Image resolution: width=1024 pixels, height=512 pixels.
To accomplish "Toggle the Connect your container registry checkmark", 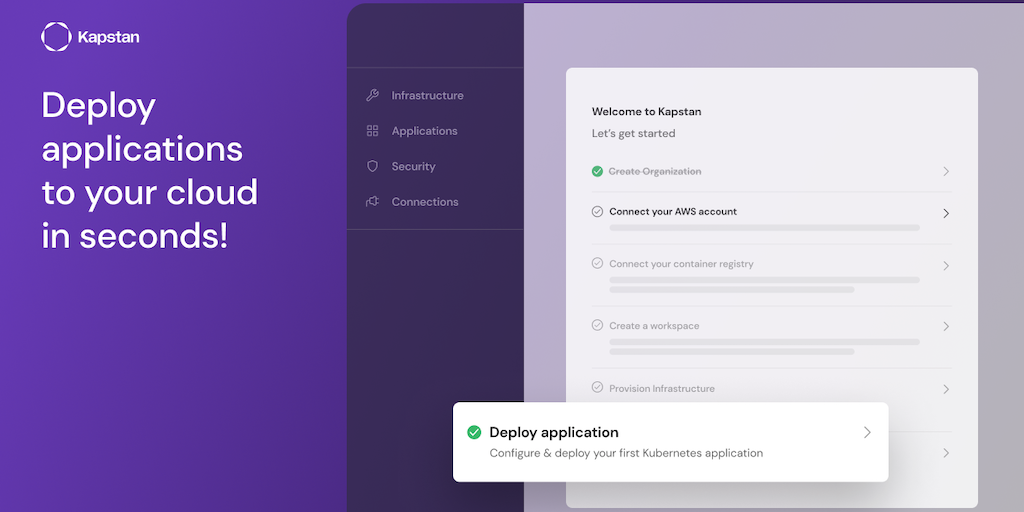I will [597, 264].
